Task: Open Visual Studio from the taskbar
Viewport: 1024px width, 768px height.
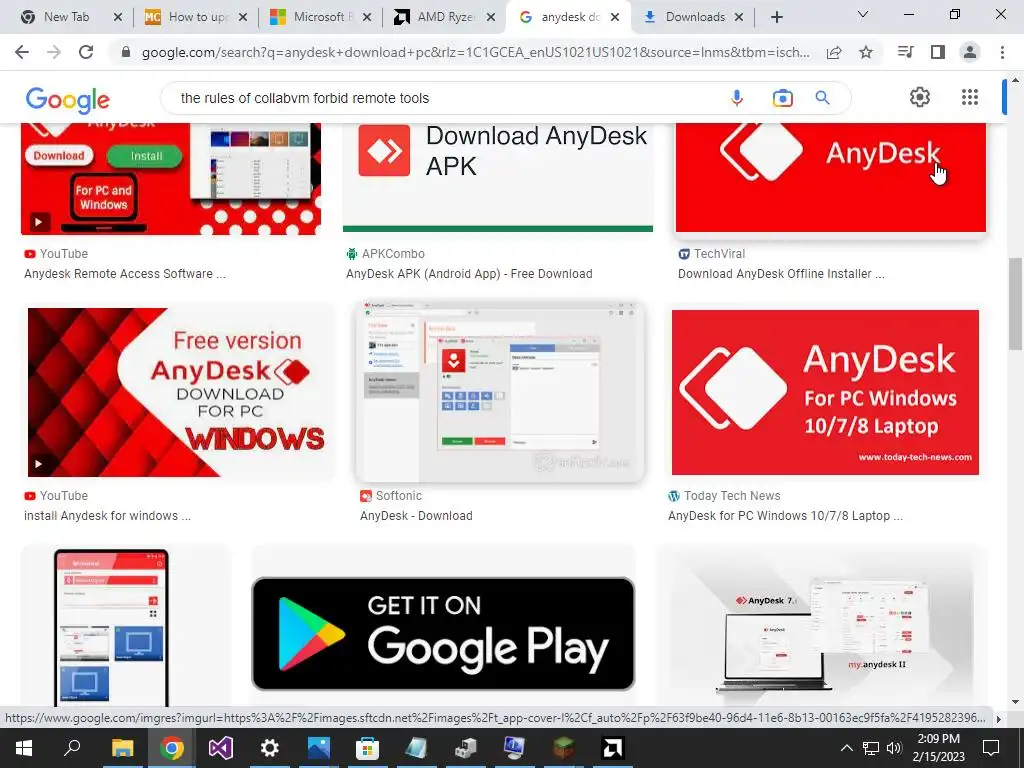Action: pos(221,748)
